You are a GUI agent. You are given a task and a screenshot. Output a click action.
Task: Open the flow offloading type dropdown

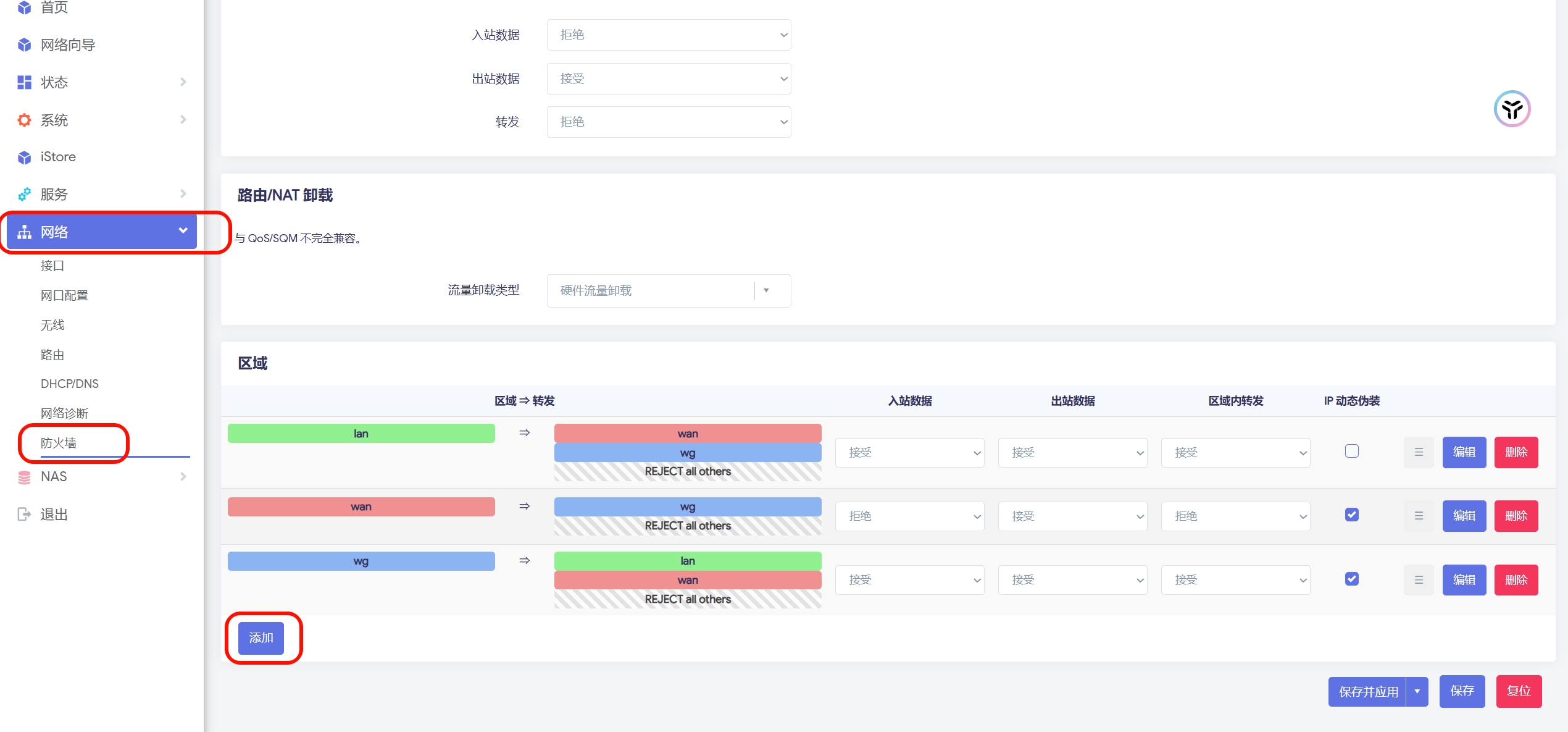click(x=669, y=290)
